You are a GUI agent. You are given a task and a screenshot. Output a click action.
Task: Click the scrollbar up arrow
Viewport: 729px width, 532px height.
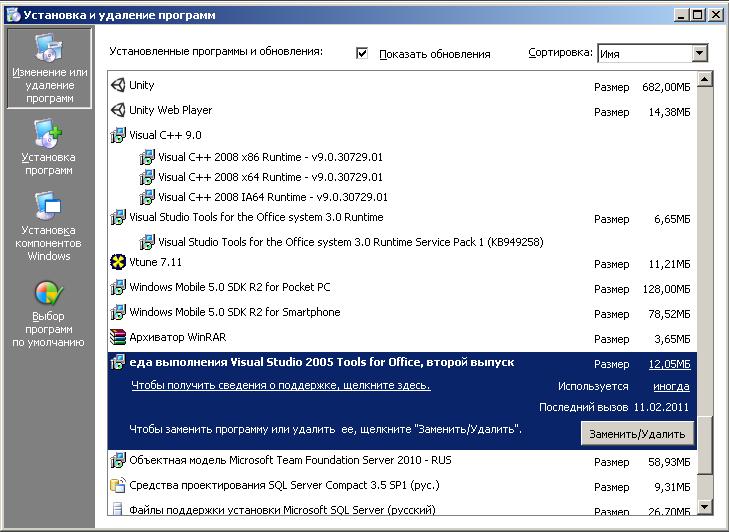705,81
